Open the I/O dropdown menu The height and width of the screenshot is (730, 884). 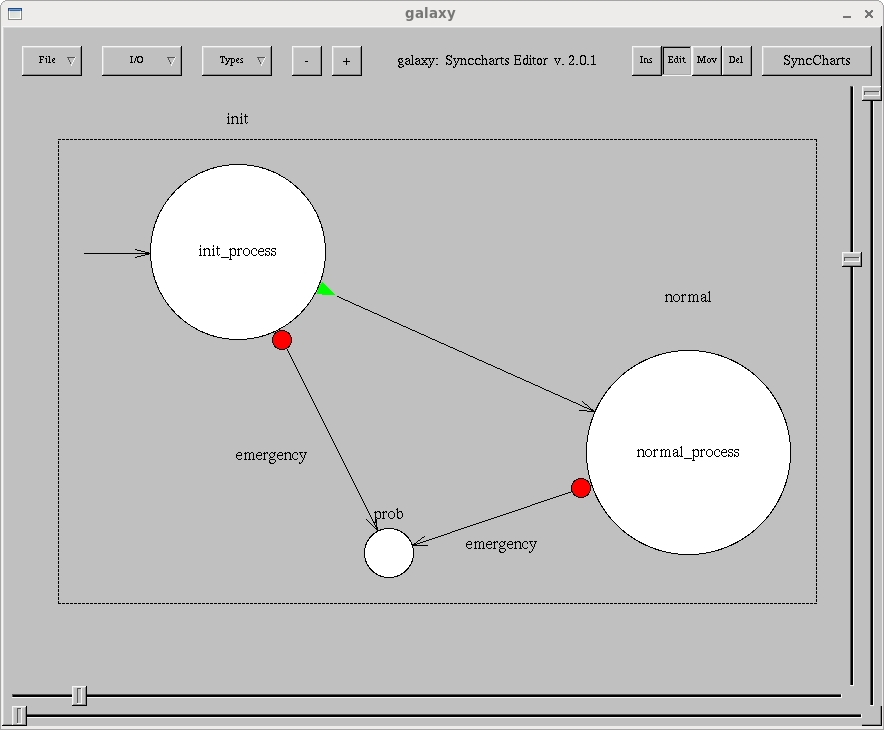pyautogui.click(x=142, y=60)
